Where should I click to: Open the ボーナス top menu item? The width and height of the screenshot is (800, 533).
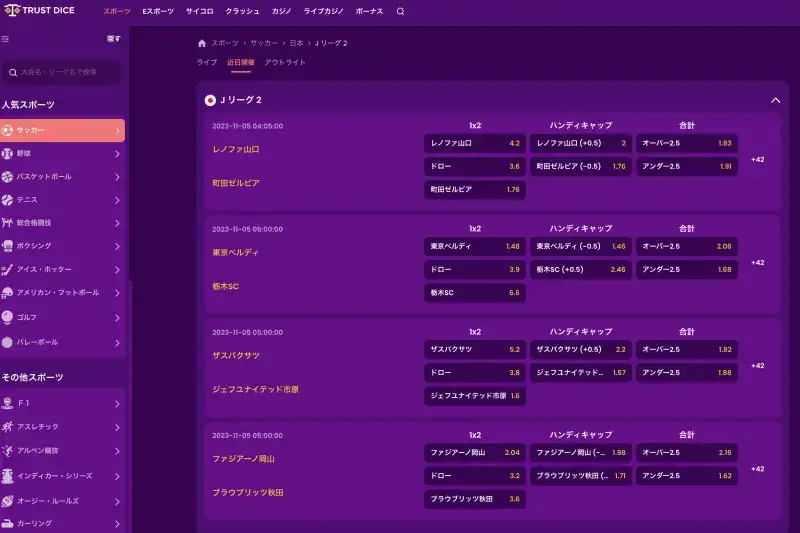click(x=369, y=11)
